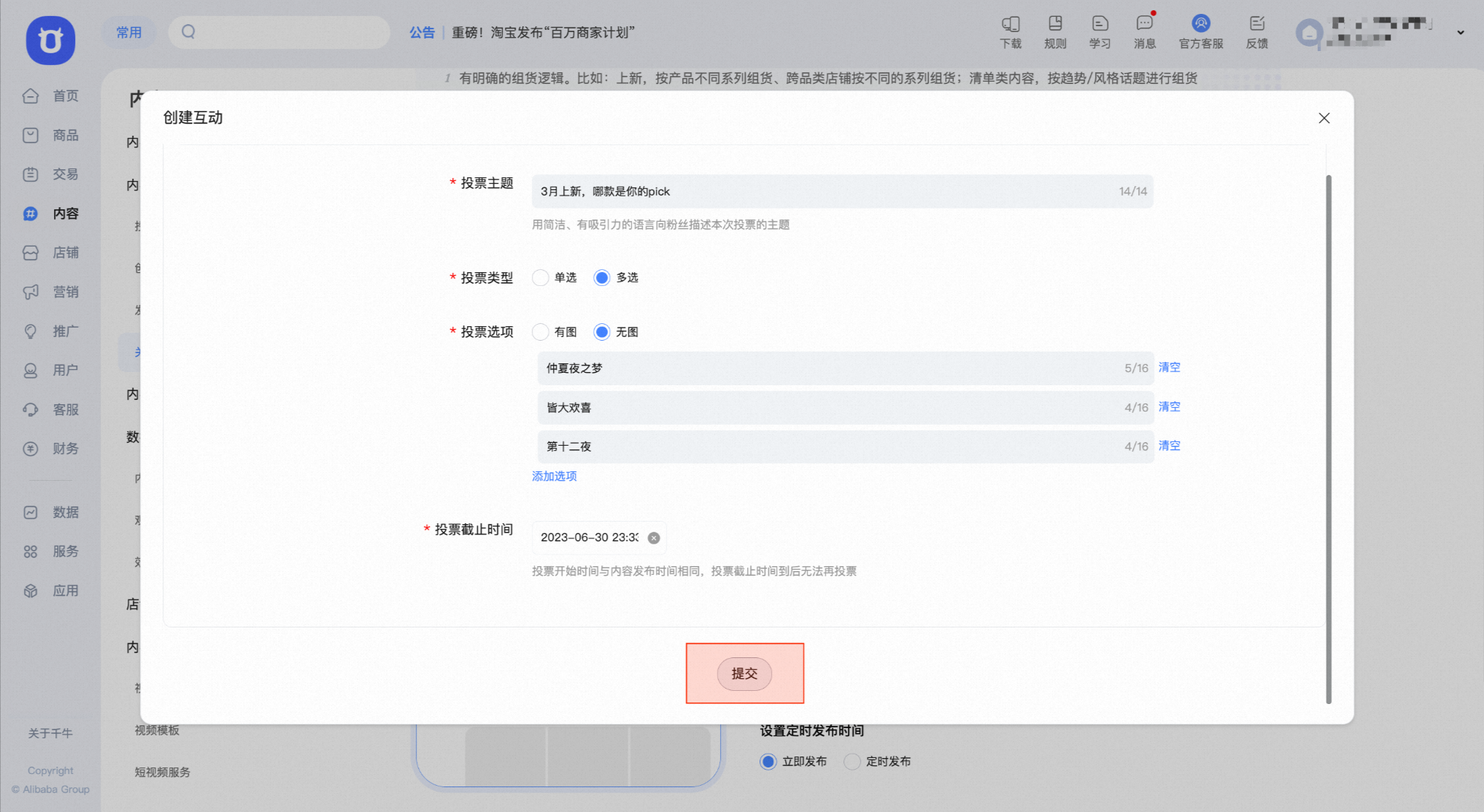Open 交易 in sidebar
This screenshot has height=812, width=1484.
pos(51,174)
